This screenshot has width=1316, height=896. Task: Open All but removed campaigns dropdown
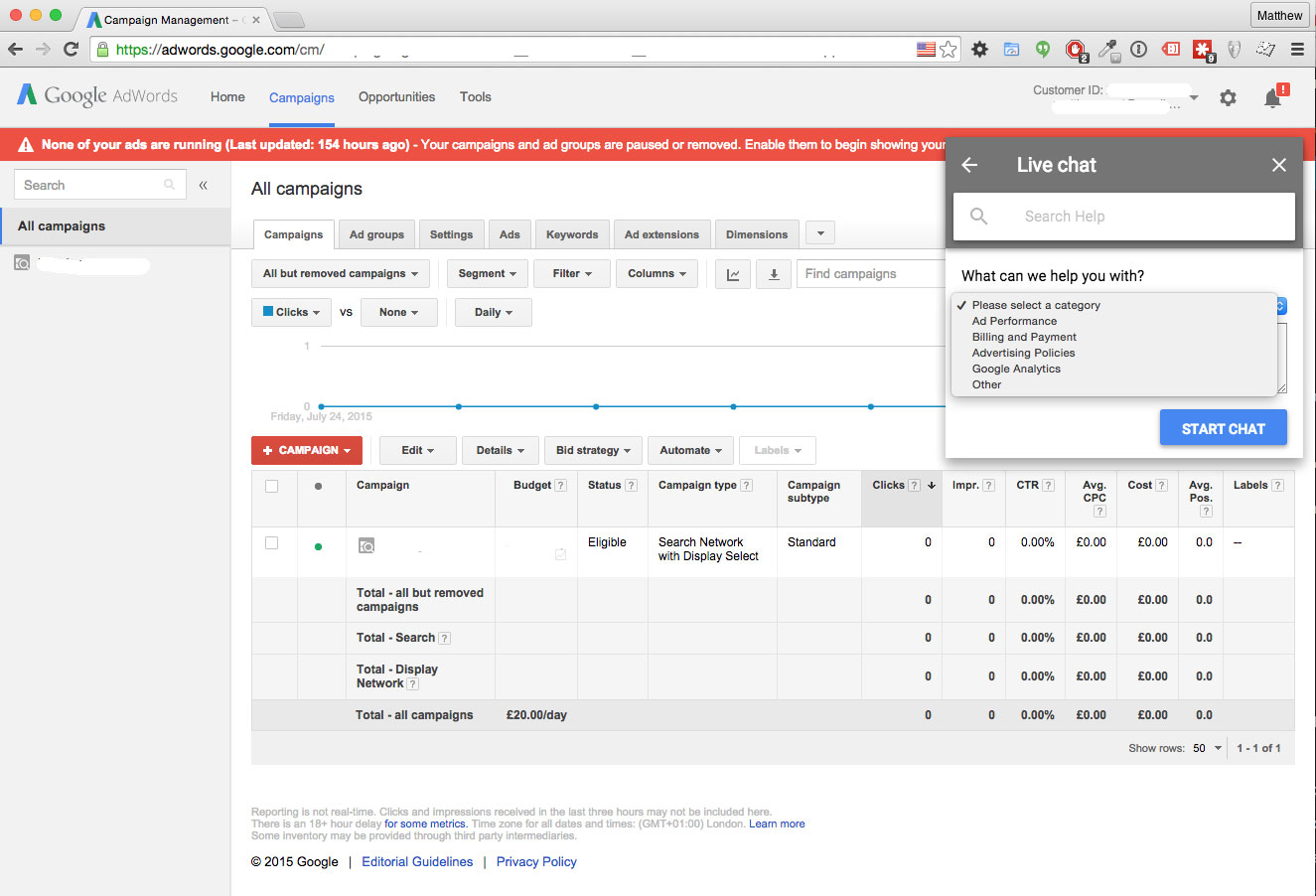[341, 274]
